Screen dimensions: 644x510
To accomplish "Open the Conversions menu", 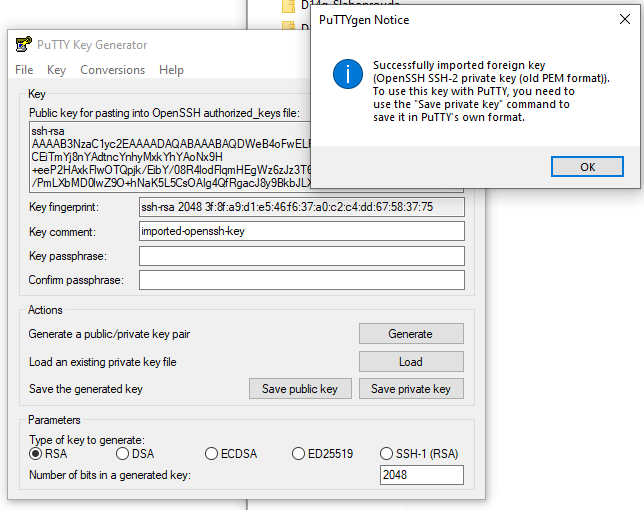I will point(112,70).
